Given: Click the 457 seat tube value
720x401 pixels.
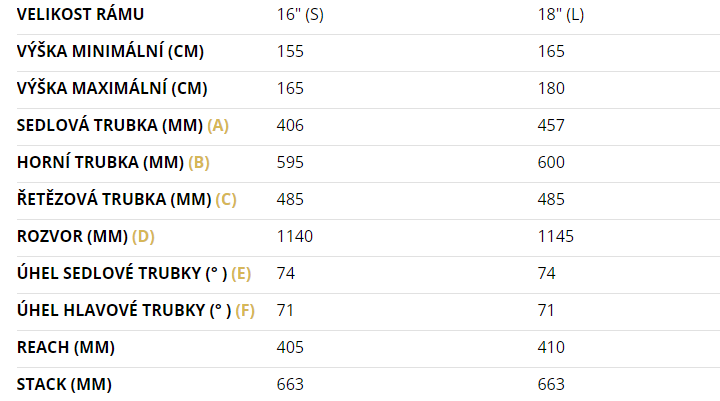Looking at the screenshot, I should coord(551,125).
